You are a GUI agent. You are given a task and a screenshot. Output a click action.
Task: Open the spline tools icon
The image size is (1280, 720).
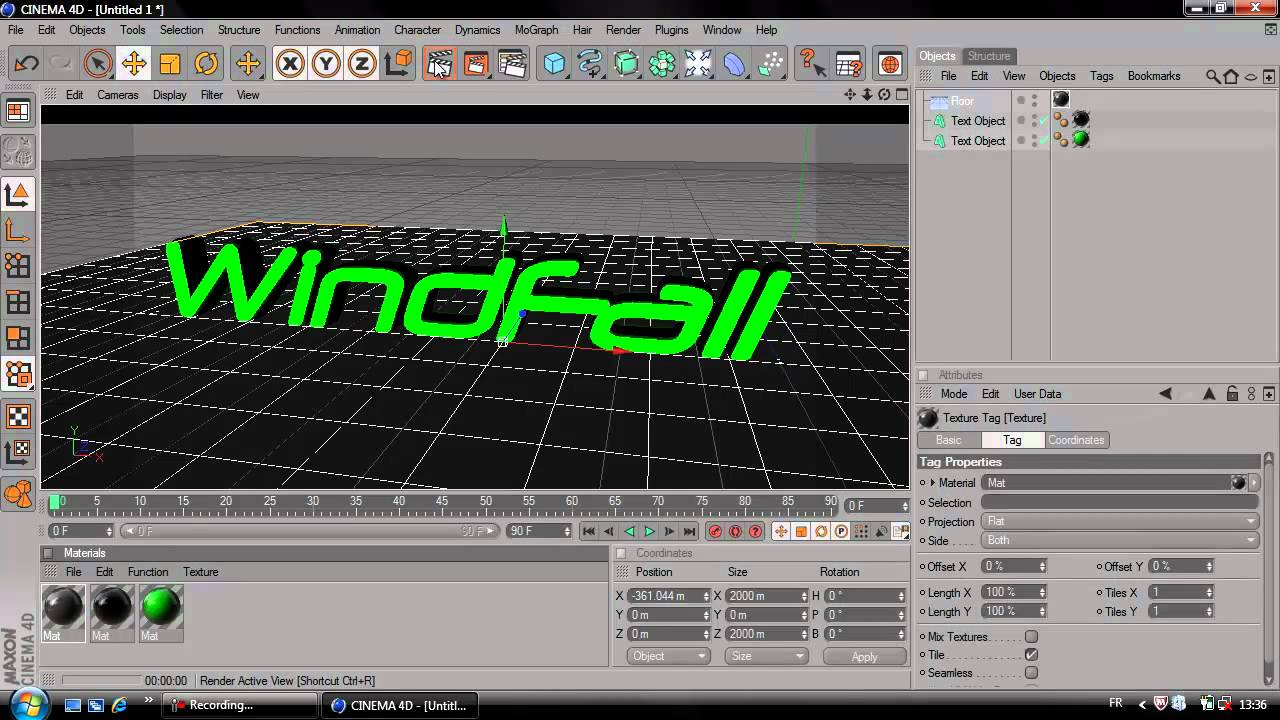pos(590,65)
